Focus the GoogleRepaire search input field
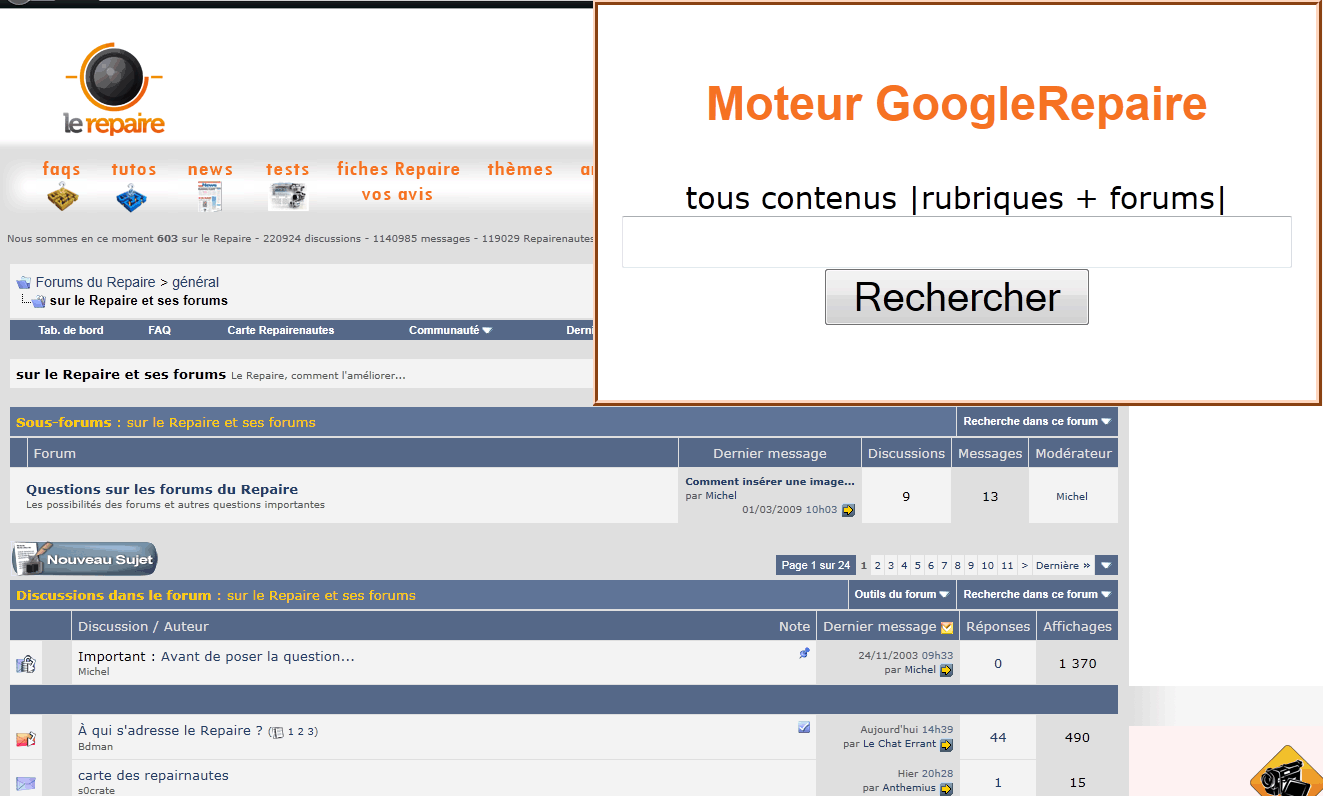This screenshot has width=1323, height=796. click(x=957, y=242)
